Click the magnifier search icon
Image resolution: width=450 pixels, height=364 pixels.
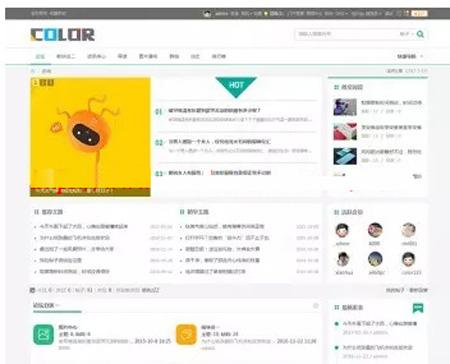(420, 34)
